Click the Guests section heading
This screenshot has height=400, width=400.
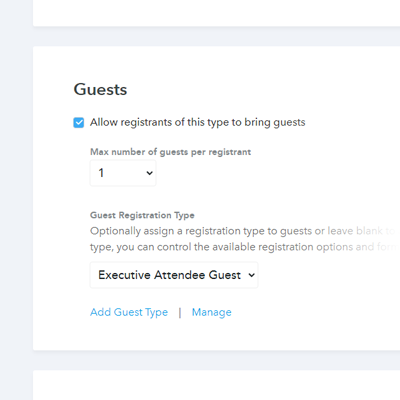(x=100, y=89)
